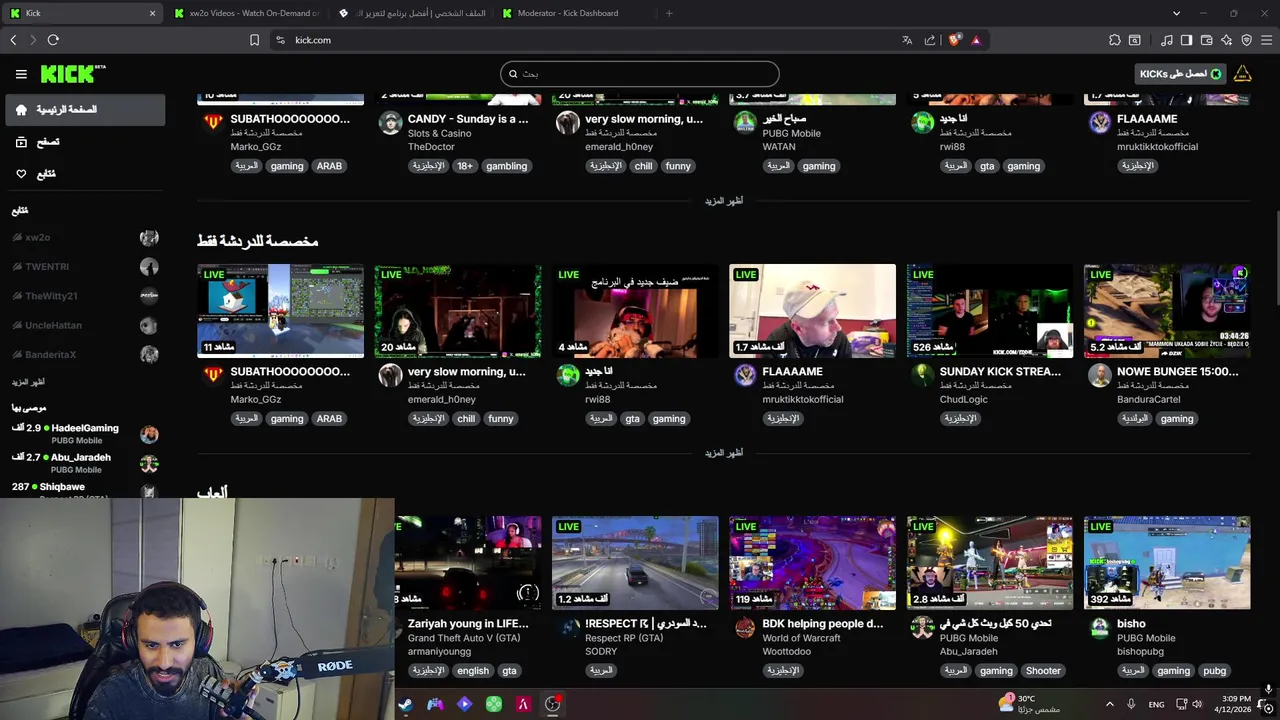
Task: Switch to the xw2o Videos tab
Action: (x=246, y=13)
